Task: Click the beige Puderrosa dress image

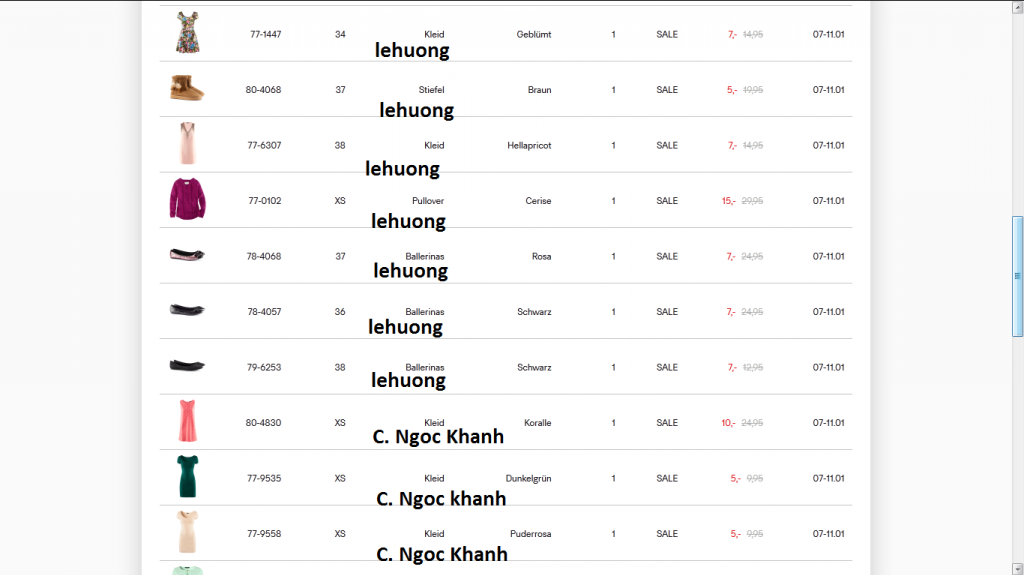Action: click(x=187, y=532)
